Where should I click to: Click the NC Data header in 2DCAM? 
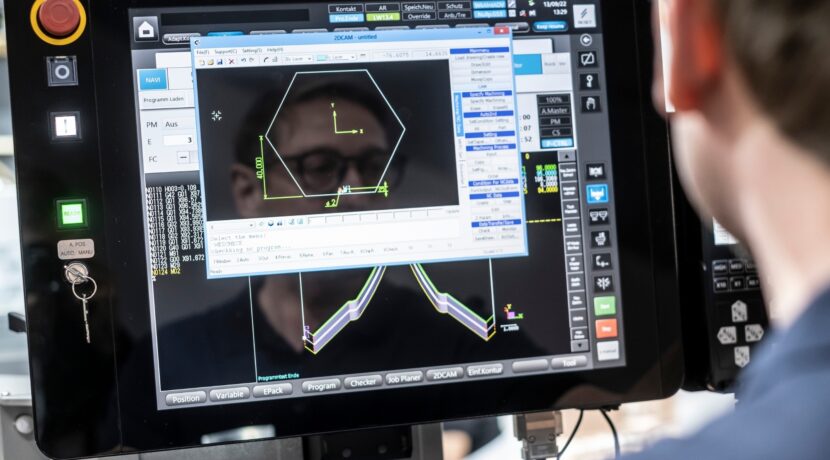click(494, 195)
